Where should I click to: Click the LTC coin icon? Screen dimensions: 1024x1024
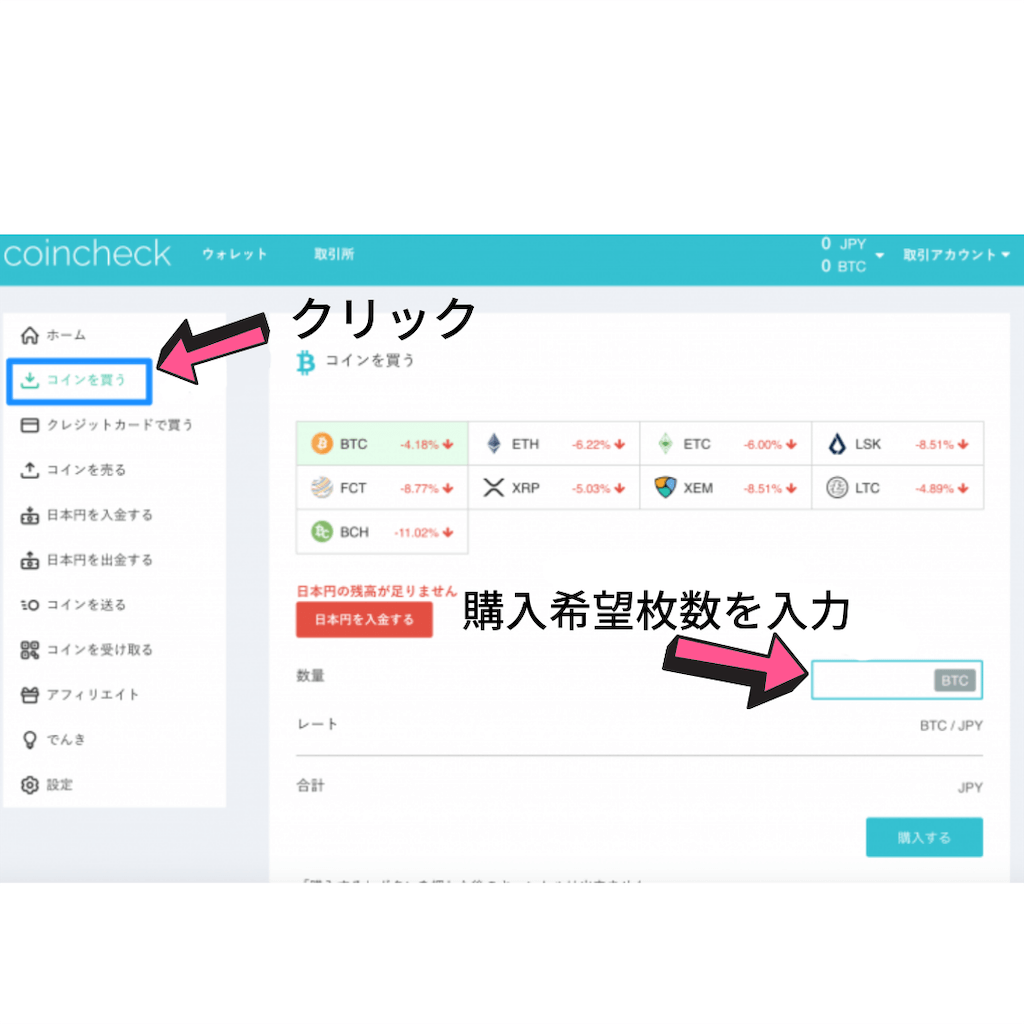point(837,487)
